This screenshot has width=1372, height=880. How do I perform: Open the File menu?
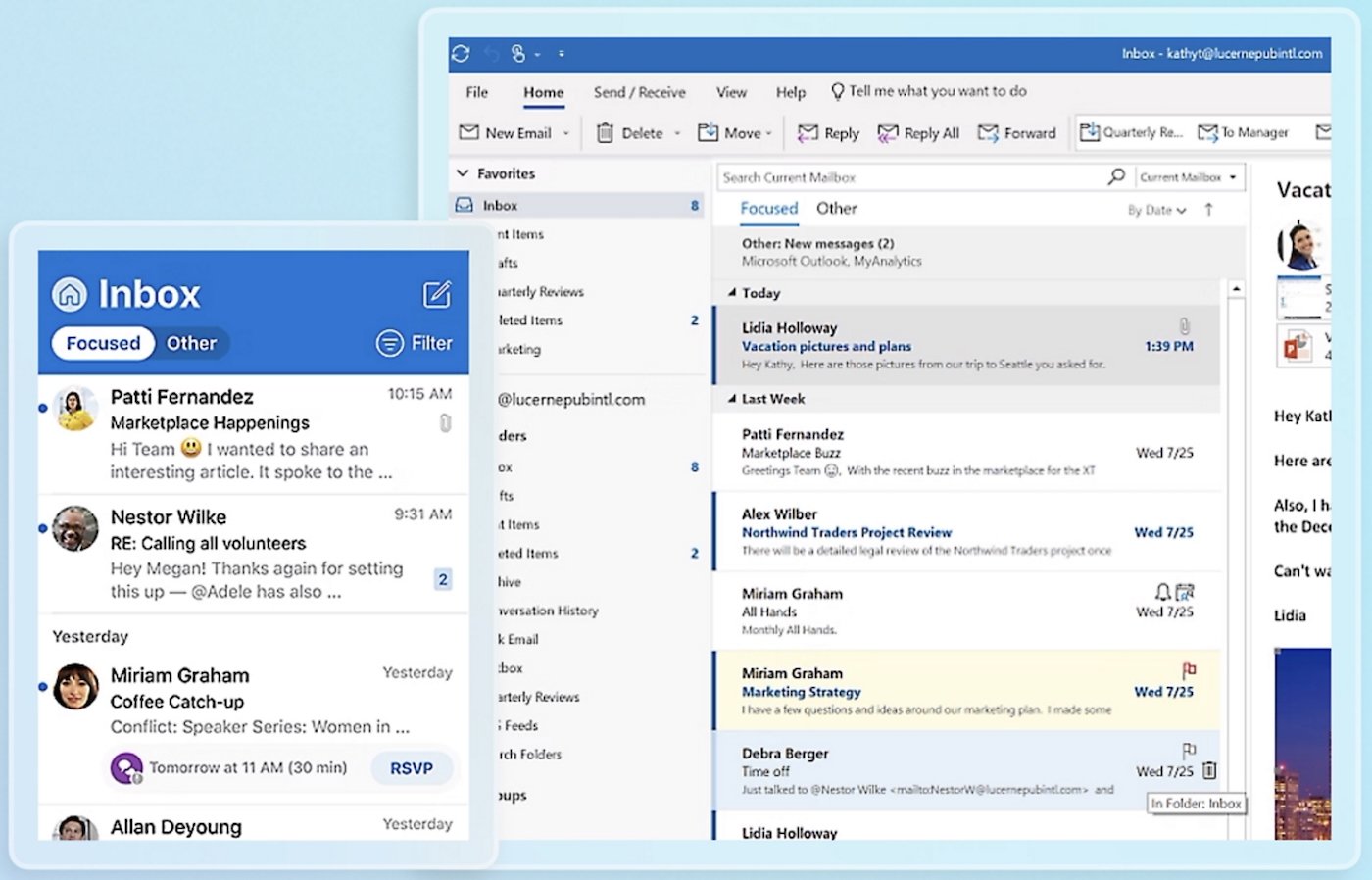point(476,91)
